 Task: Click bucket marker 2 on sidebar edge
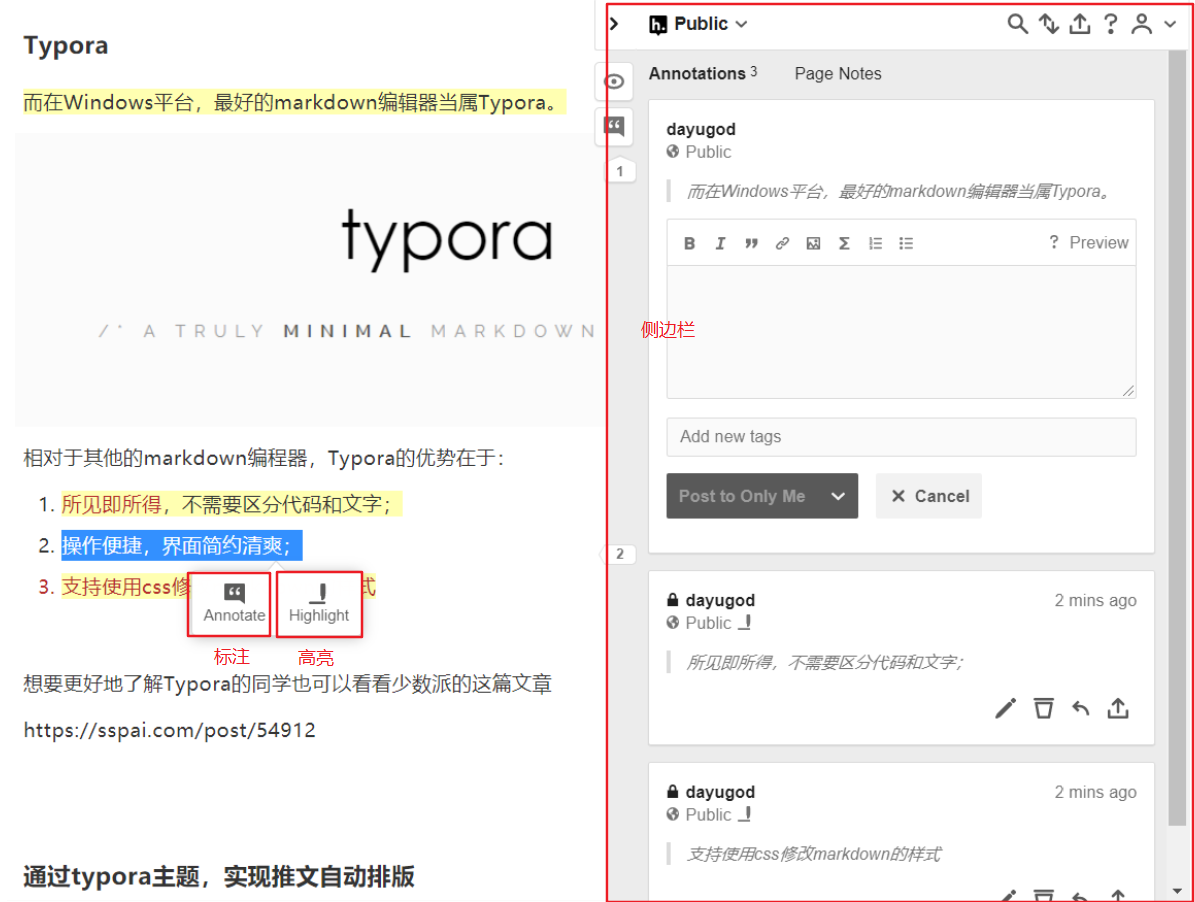[x=620, y=554]
